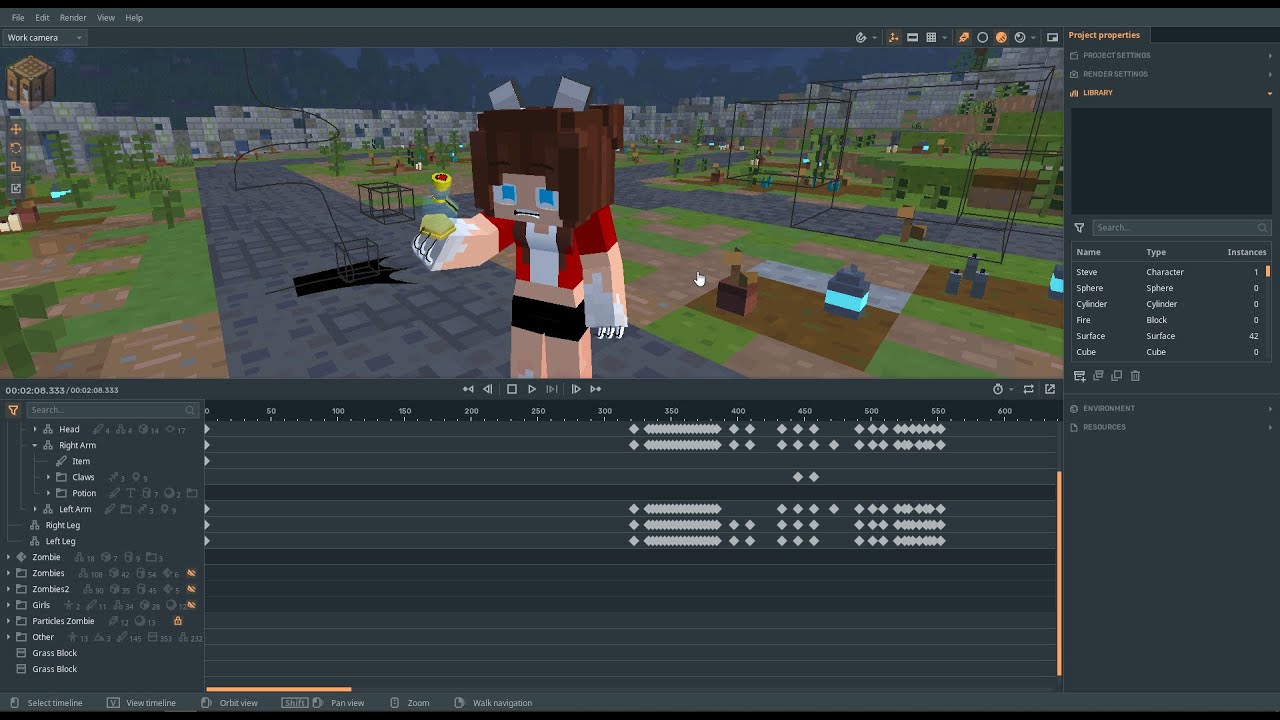This screenshot has height=720, width=1280.
Task: Open the Work camera dropdown
Action: [x=45, y=37]
